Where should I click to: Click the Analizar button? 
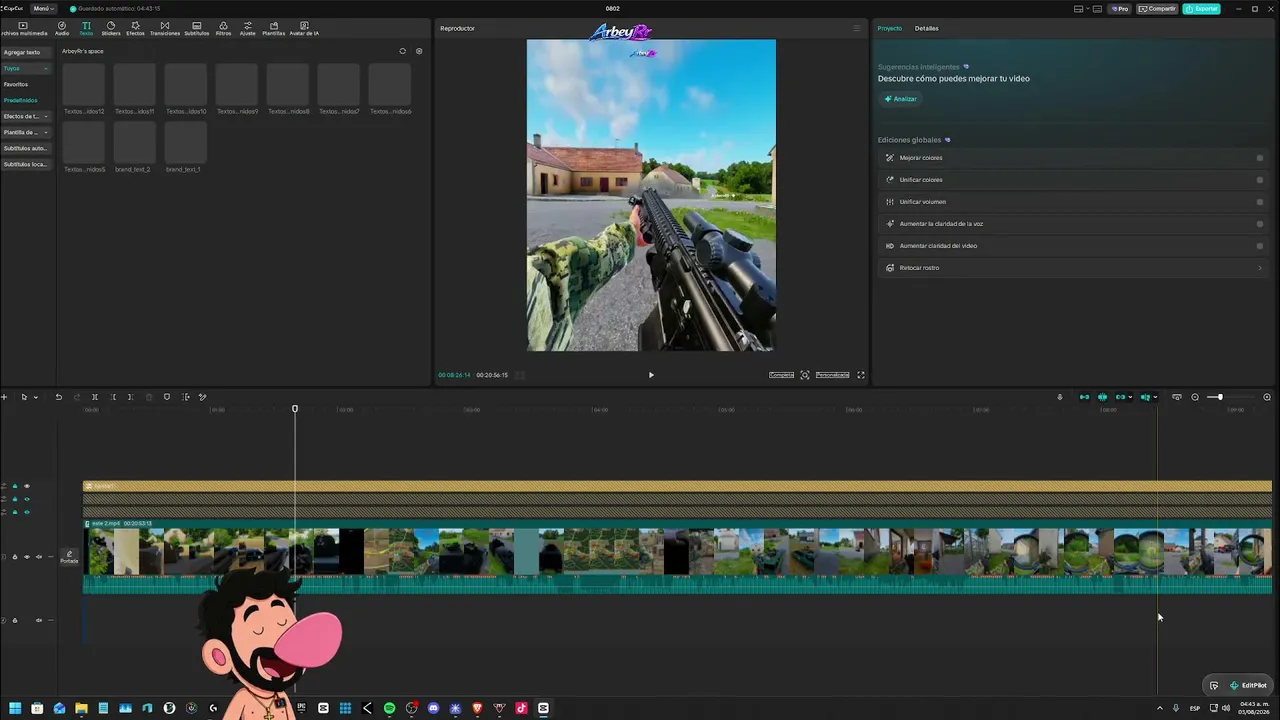point(900,99)
